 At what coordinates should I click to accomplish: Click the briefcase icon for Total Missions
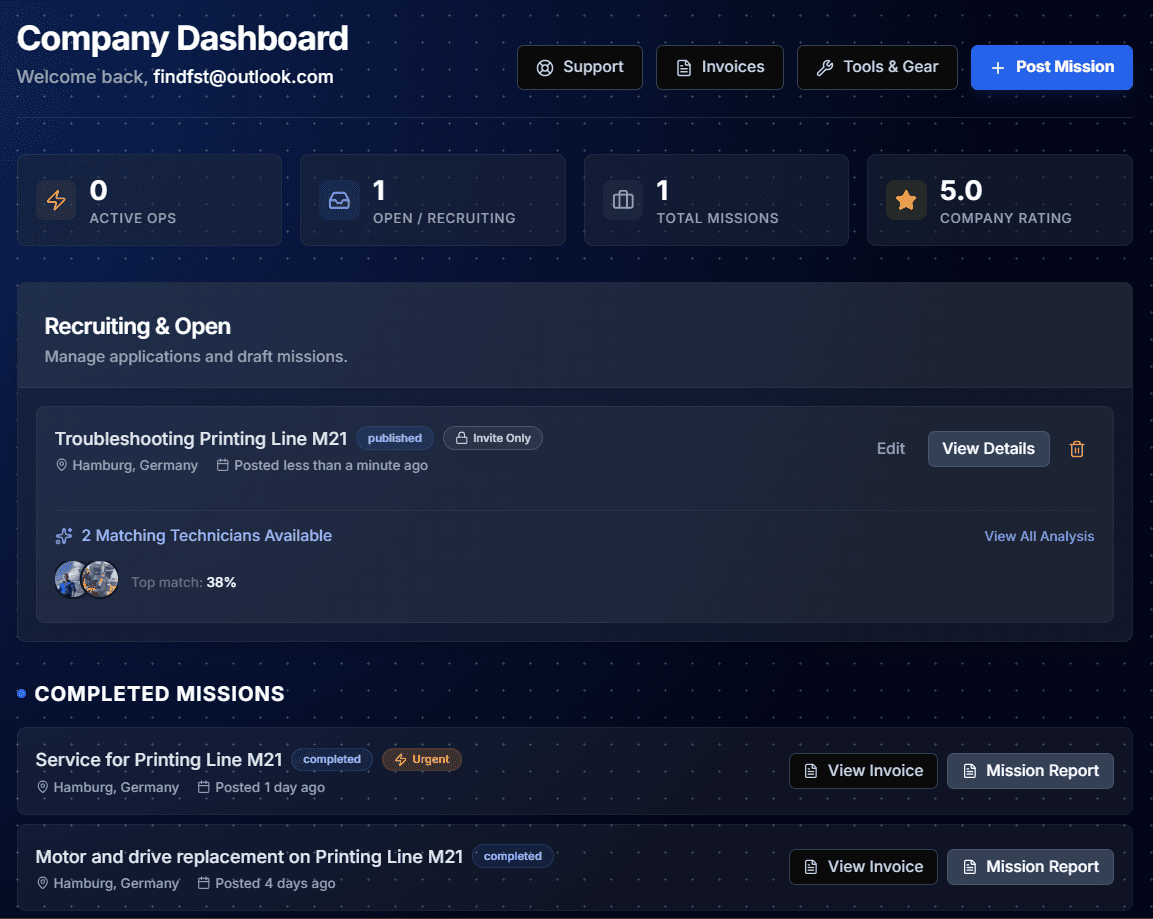point(623,200)
